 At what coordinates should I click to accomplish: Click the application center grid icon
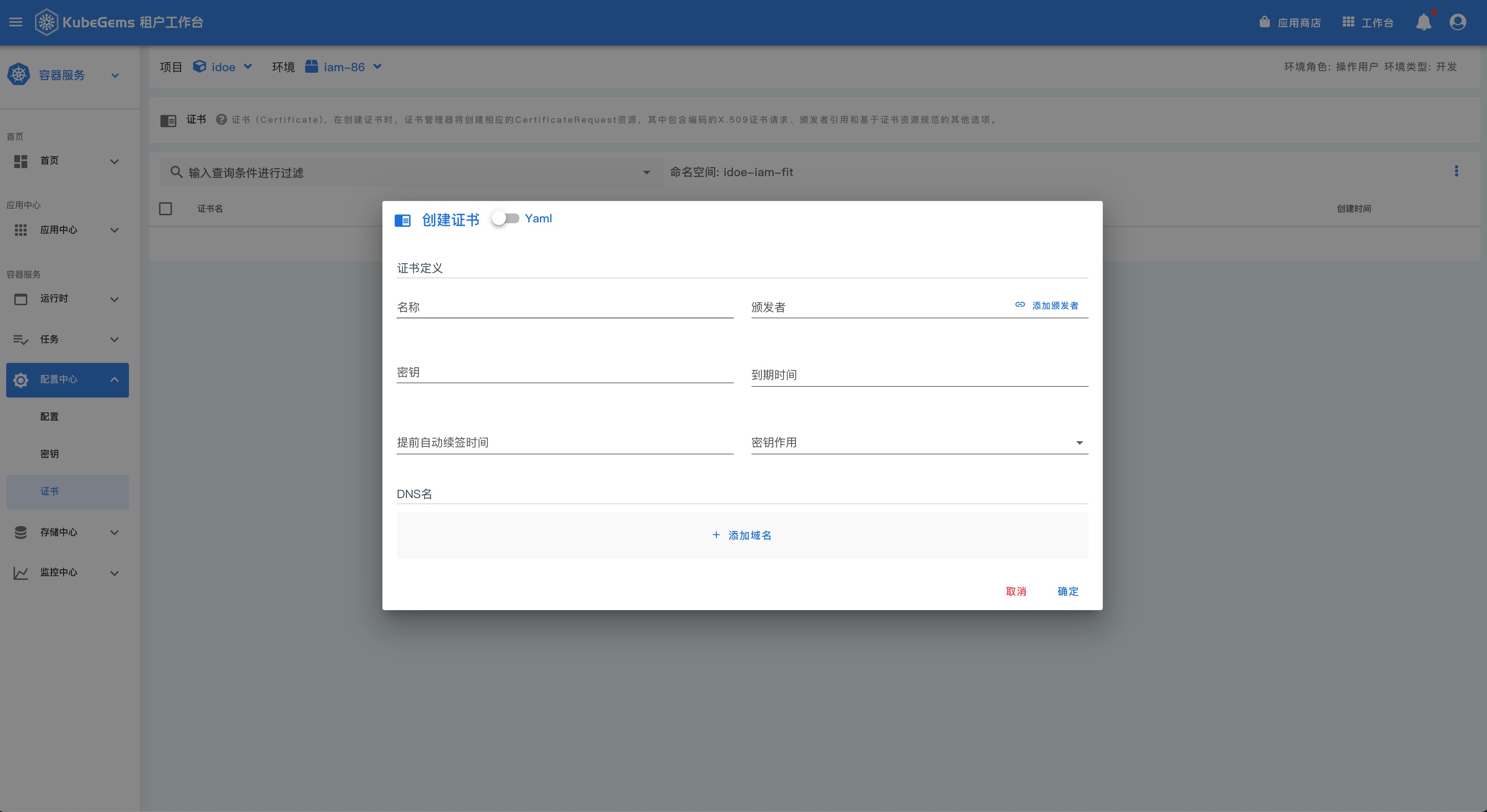21,230
